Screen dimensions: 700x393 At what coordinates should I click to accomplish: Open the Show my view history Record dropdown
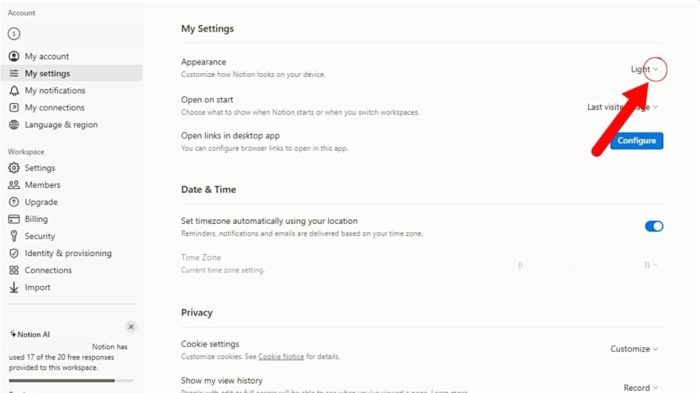(x=641, y=388)
